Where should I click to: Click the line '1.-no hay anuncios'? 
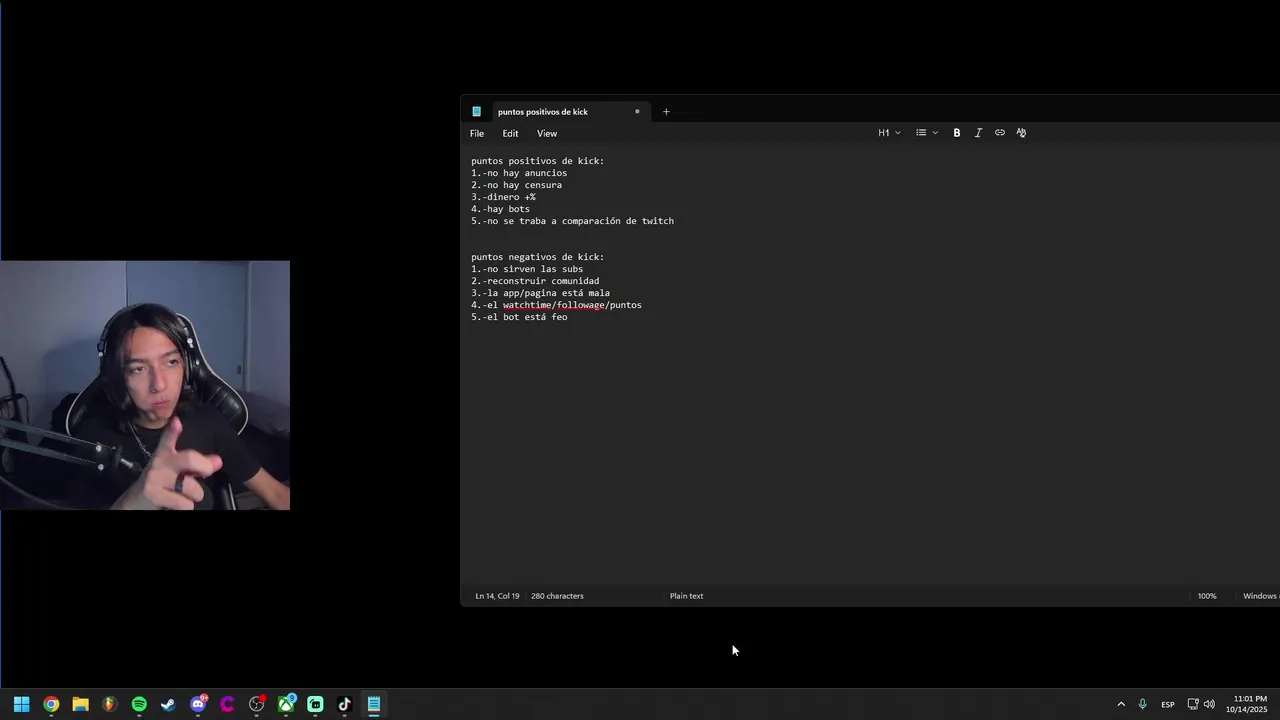click(519, 173)
